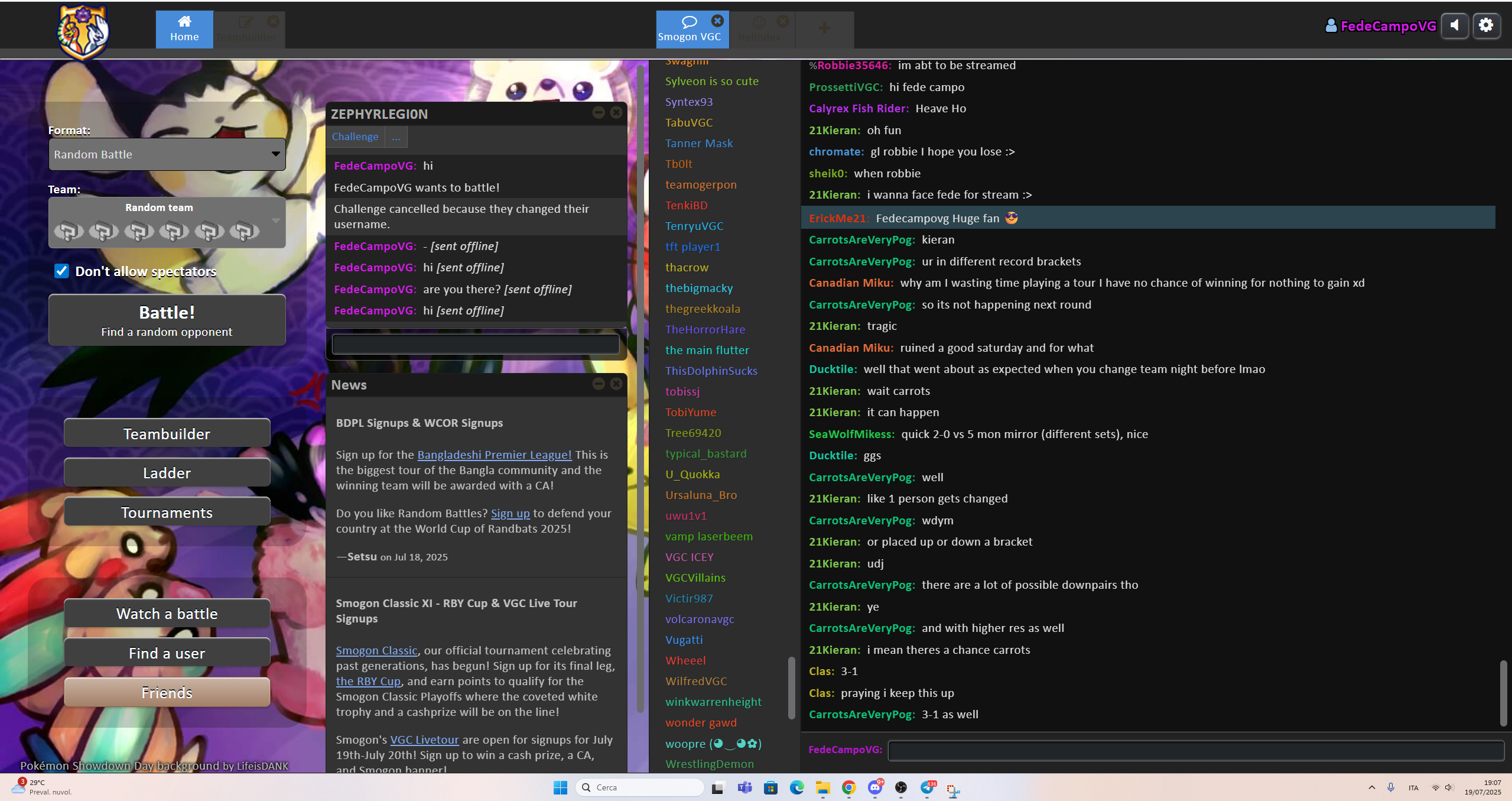
Task: Open the Bangladeshi Premier League link
Action: pyautogui.click(x=495, y=455)
